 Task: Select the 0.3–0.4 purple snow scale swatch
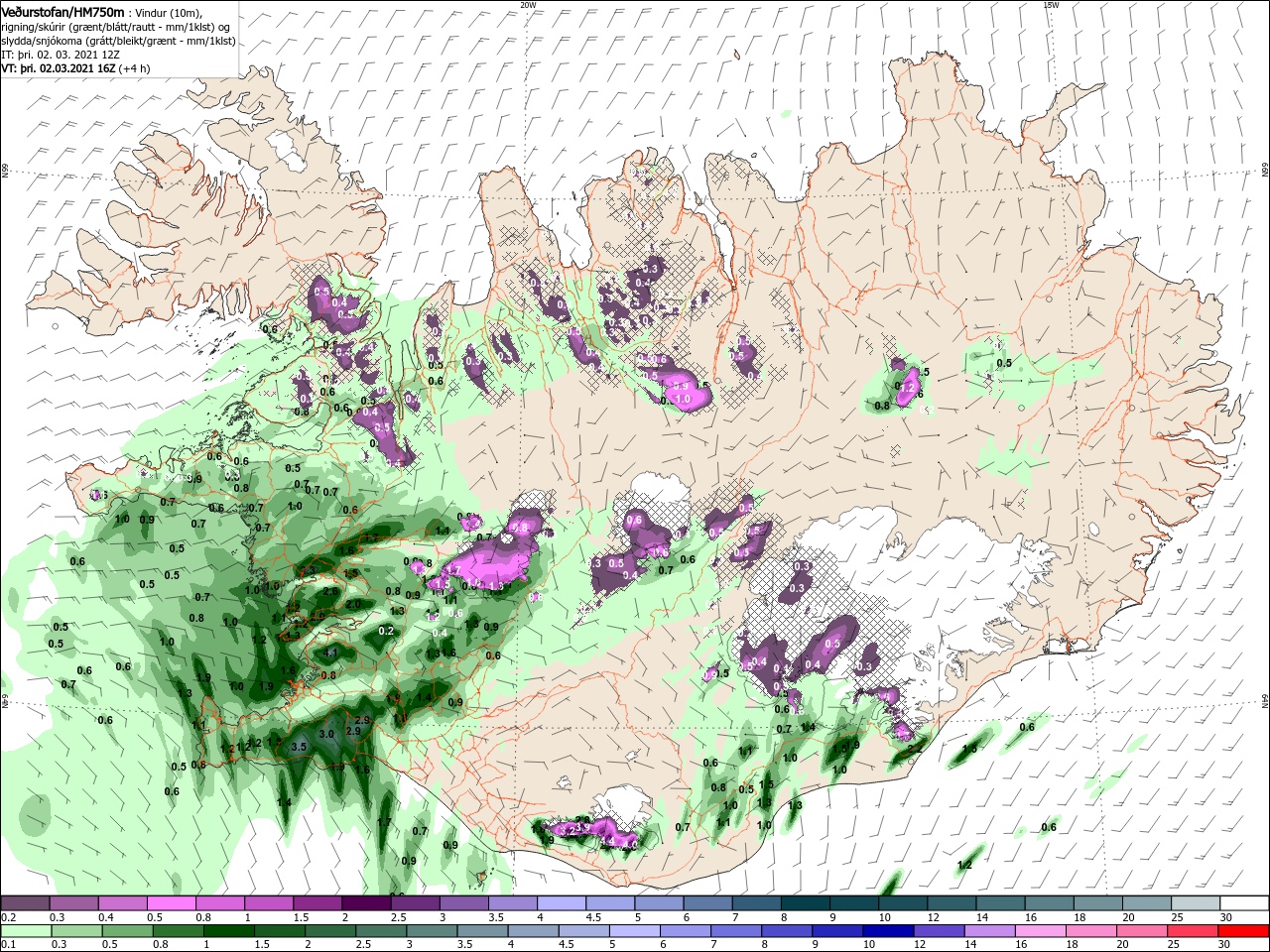click(72, 902)
